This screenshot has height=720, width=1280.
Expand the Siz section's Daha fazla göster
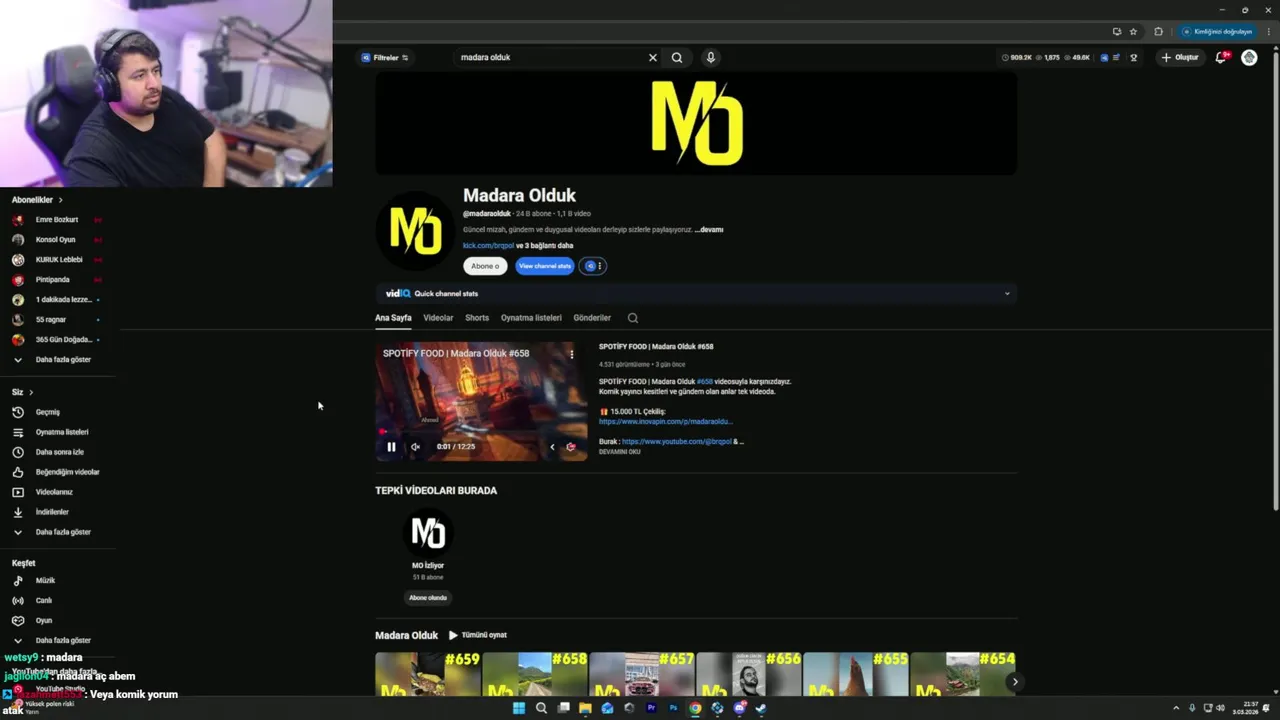pos(62,532)
